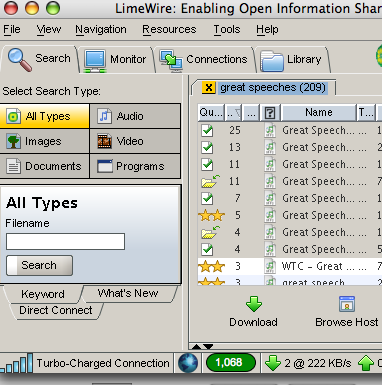Viewport: 382px width, 385px height.
Task: Click the checkmark on row with 25
Action: pos(207,130)
